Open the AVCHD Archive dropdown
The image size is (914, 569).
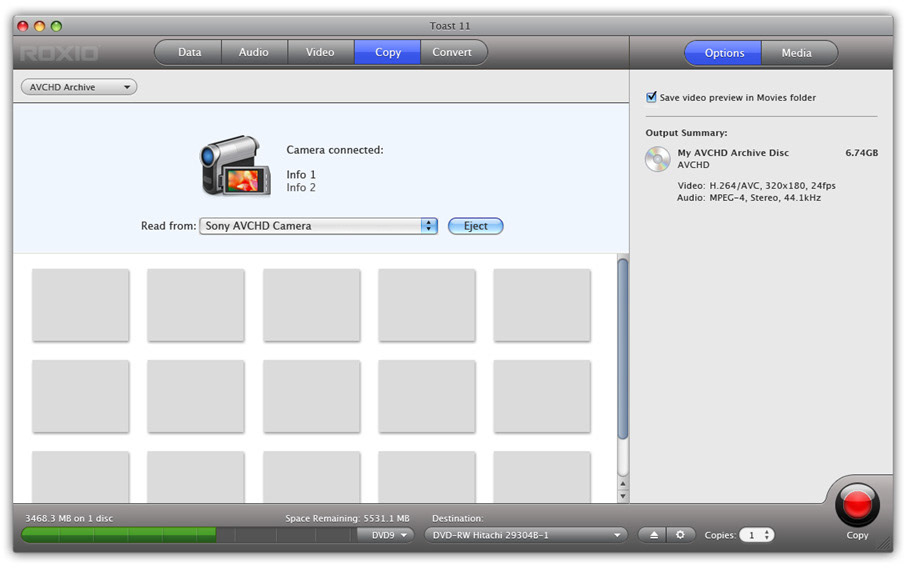point(79,87)
